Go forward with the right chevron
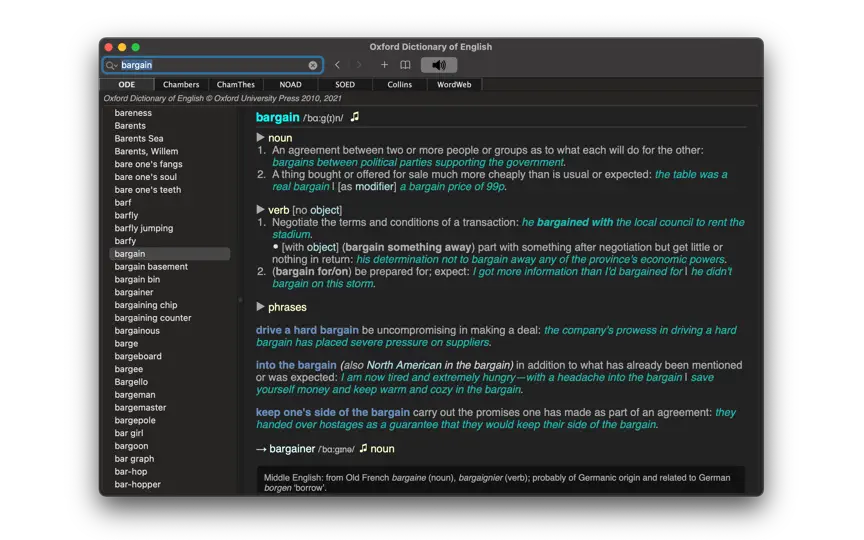 359,65
